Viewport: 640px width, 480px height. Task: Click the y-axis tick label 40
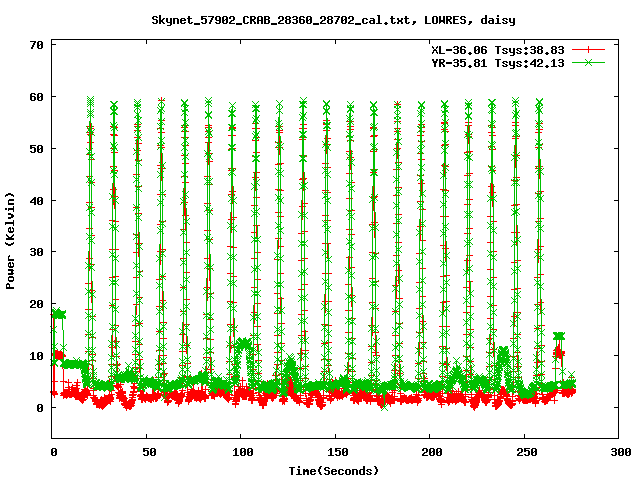36,201
